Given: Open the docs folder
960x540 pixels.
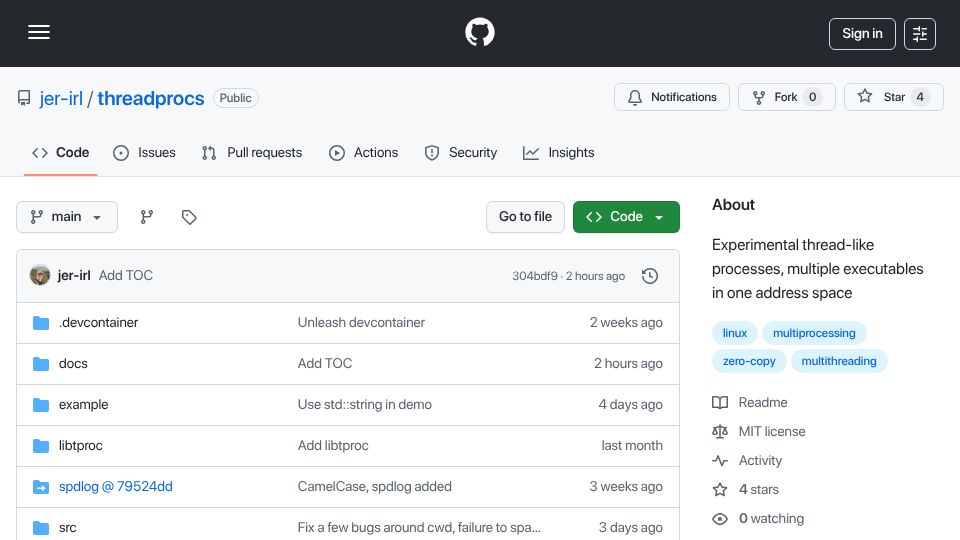Looking at the screenshot, I should point(73,364).
